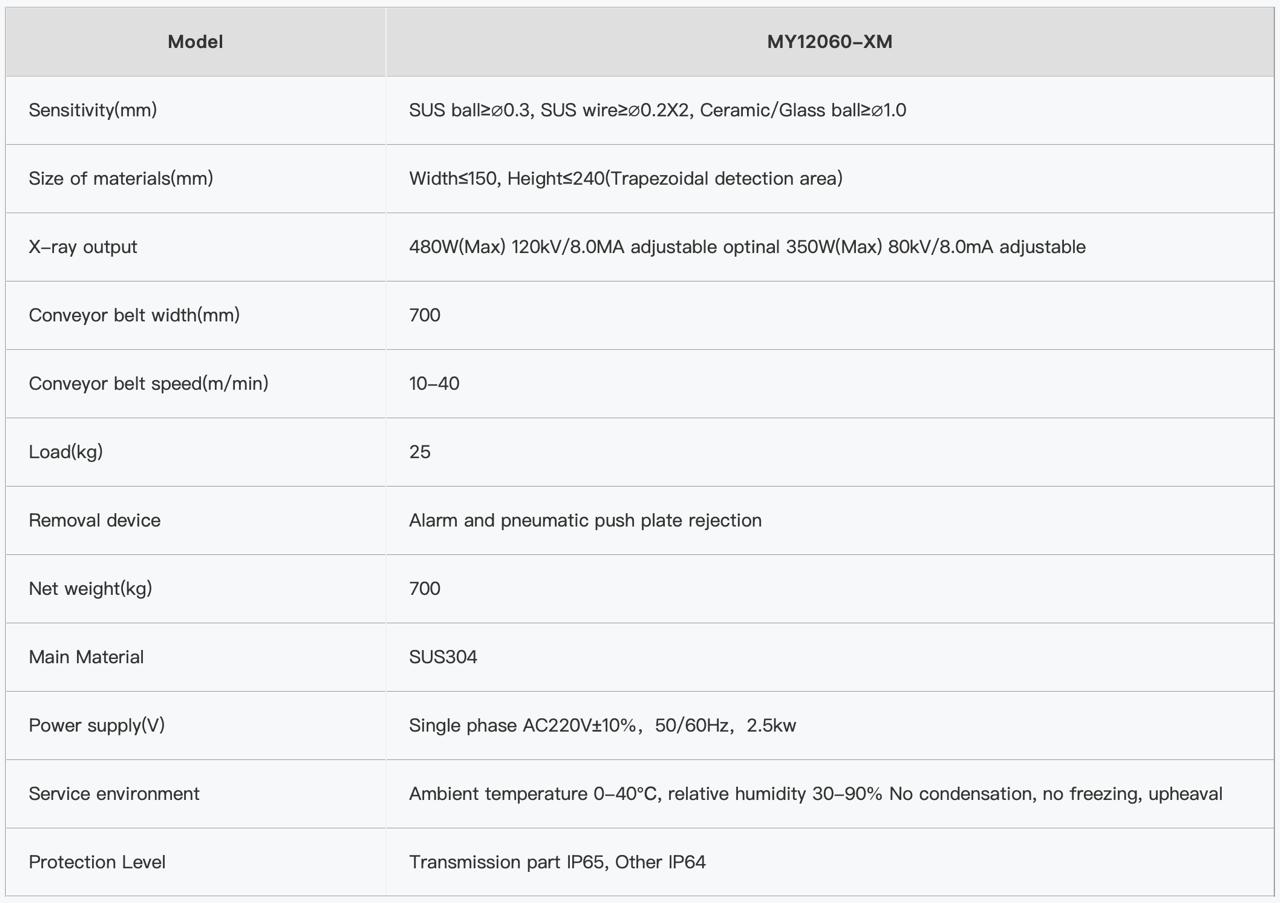Select the 480W(Max) 120kV X-ray value
The height and width of the screenshot is (903, 1280).
coord(746,247)
